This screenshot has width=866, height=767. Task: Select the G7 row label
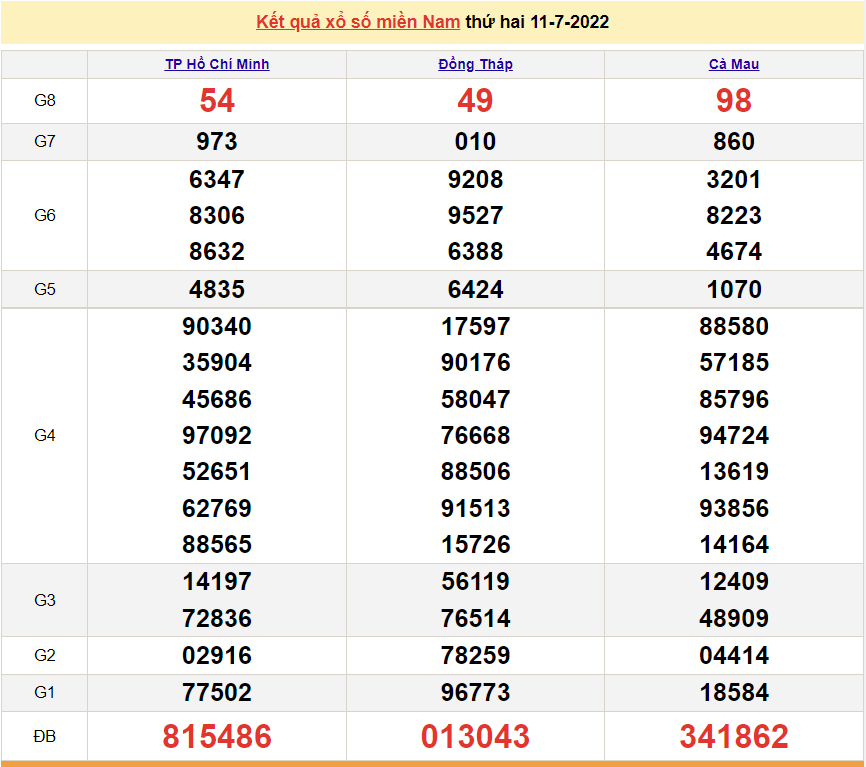[x=44, y=141]
